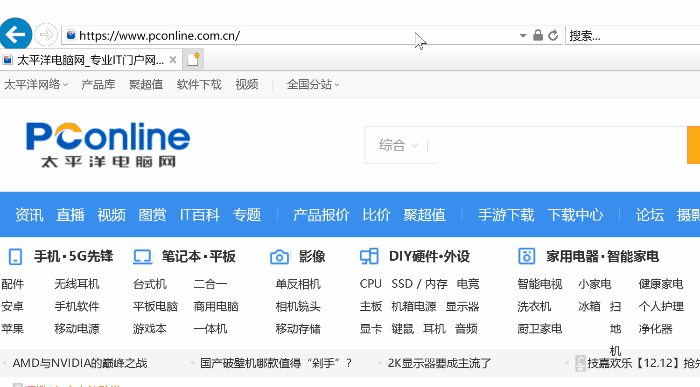Open IT百科 in the nav bar
Viewport: 700px width, 387px height.
200,215
